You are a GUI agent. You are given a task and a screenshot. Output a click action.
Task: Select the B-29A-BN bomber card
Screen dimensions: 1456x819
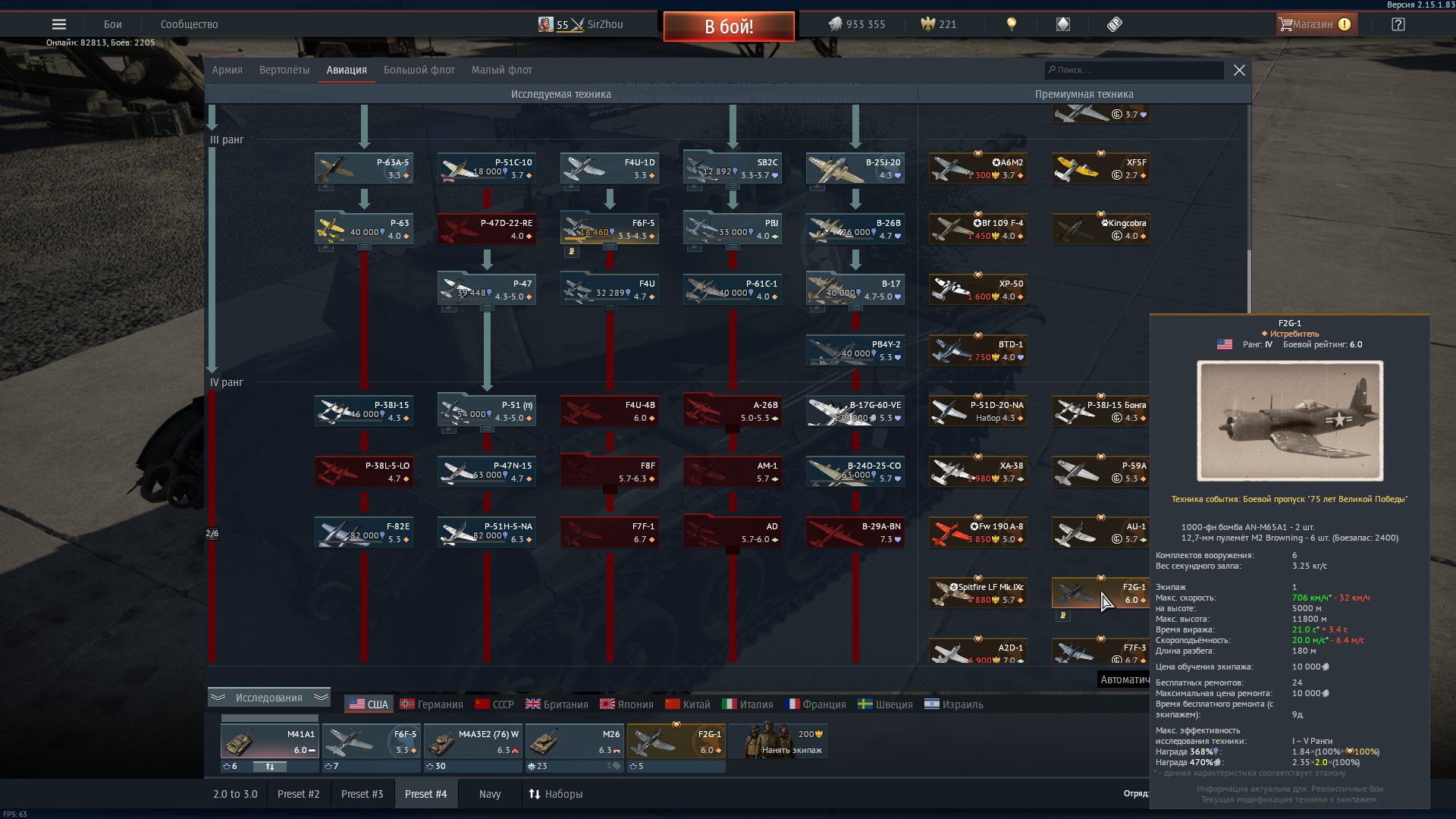(x=855, y=532)
